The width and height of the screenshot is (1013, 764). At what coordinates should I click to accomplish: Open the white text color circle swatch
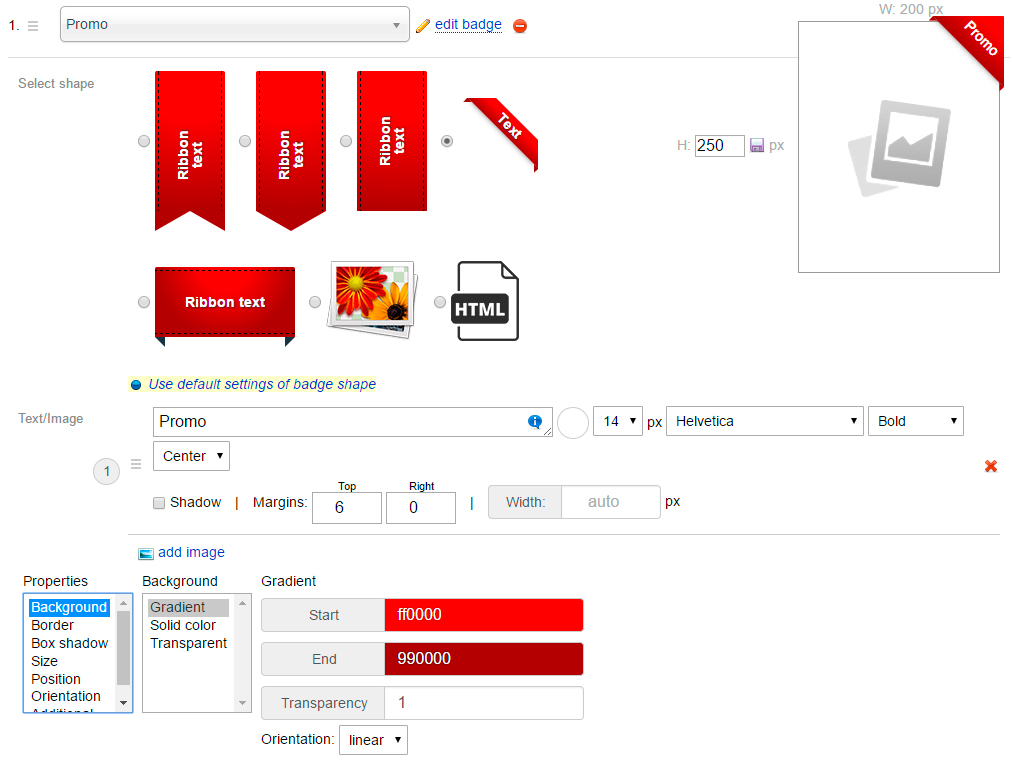(x=572, y=423)
